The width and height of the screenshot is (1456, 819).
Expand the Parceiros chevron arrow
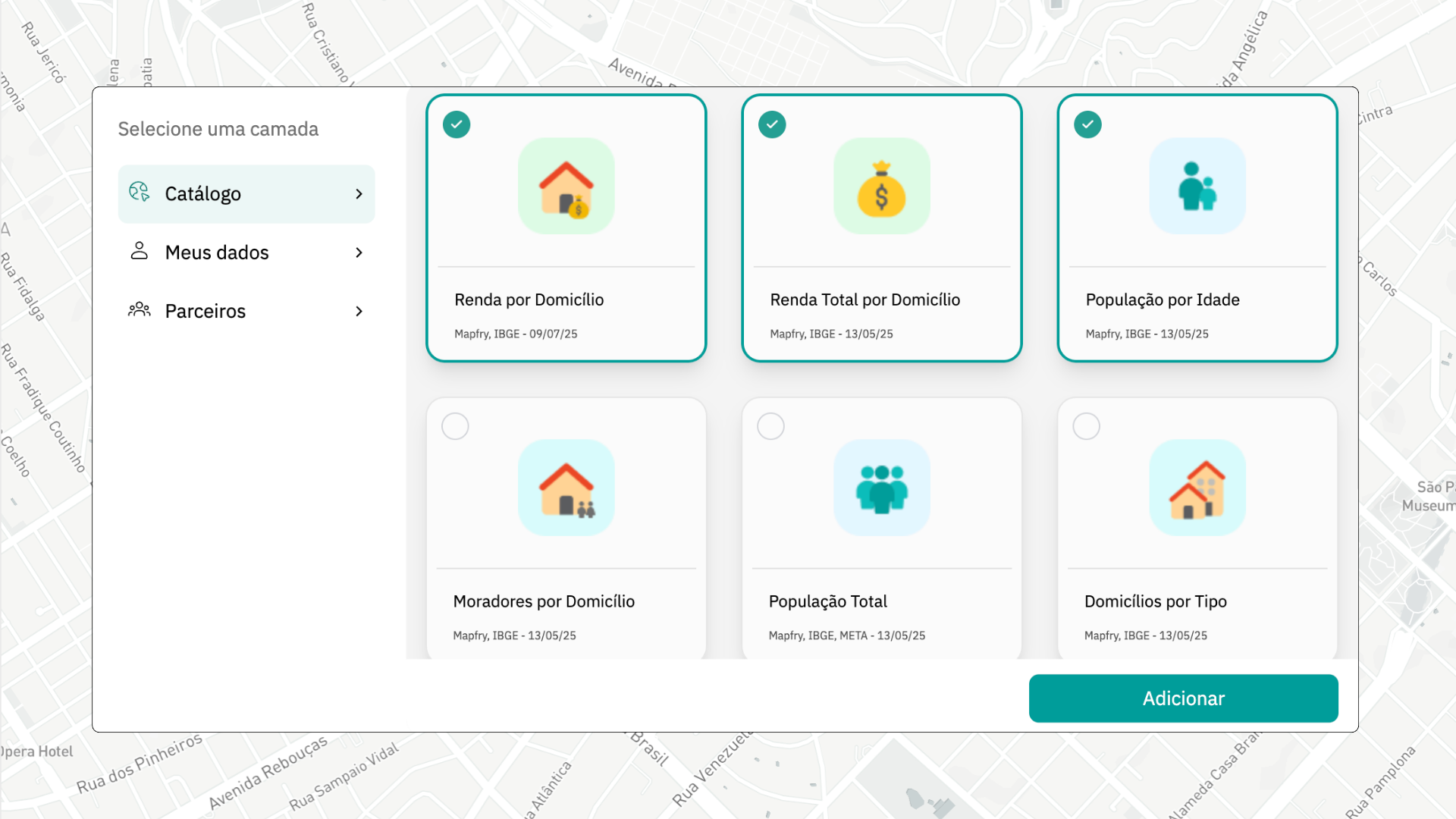(359, 312)
